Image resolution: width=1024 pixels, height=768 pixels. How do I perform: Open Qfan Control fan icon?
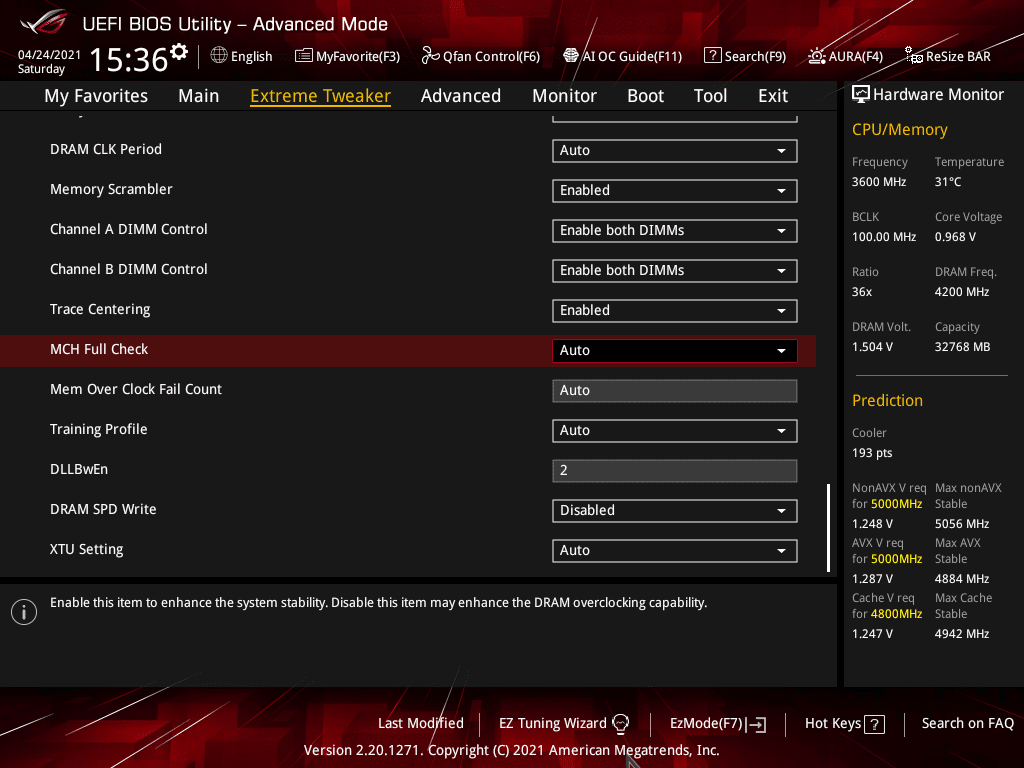click(x=430, y=56)
